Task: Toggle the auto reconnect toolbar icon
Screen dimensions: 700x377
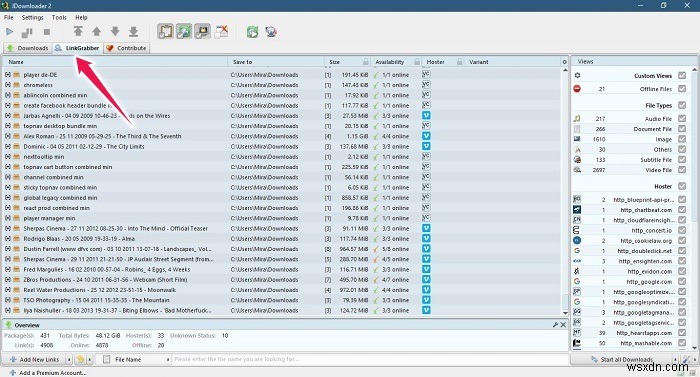Action: coord(184,32)
